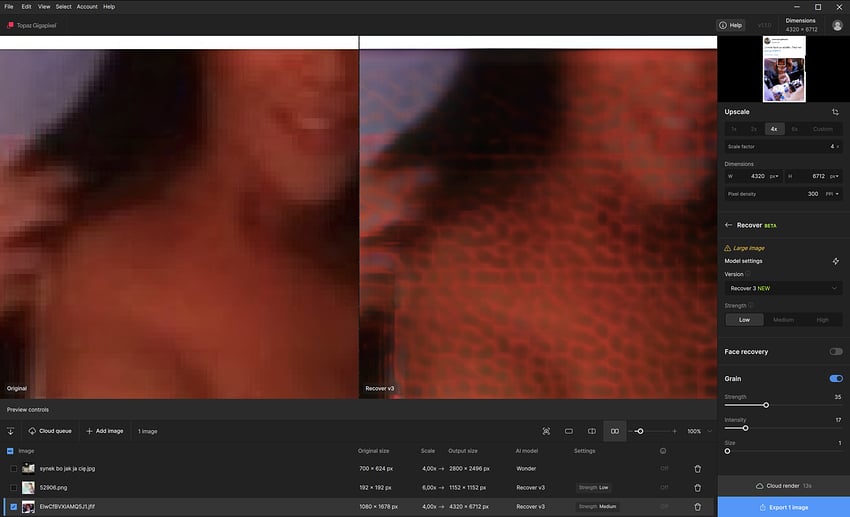
Task: Click the lightning icon beside Model settings
Action: coord(835,261)
